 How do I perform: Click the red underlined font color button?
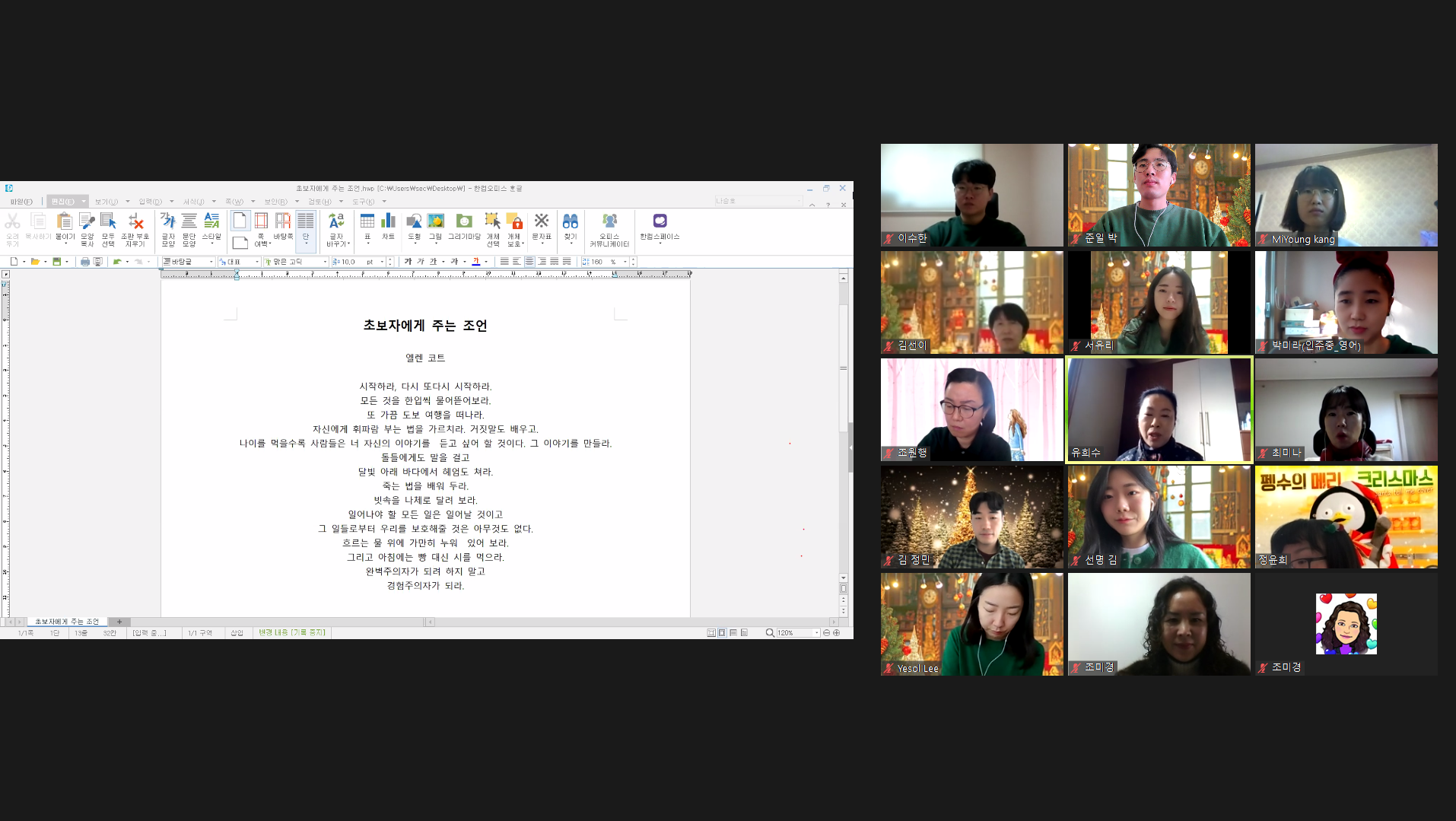click(x=476, y=262)
